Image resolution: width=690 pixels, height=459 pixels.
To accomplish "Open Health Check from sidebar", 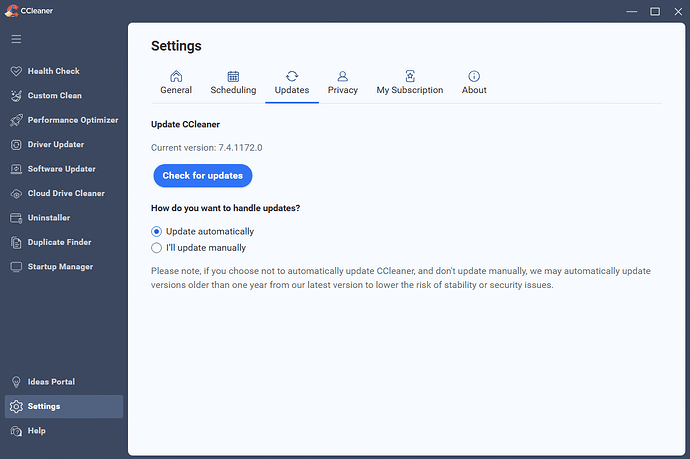I will pos(53,71).
